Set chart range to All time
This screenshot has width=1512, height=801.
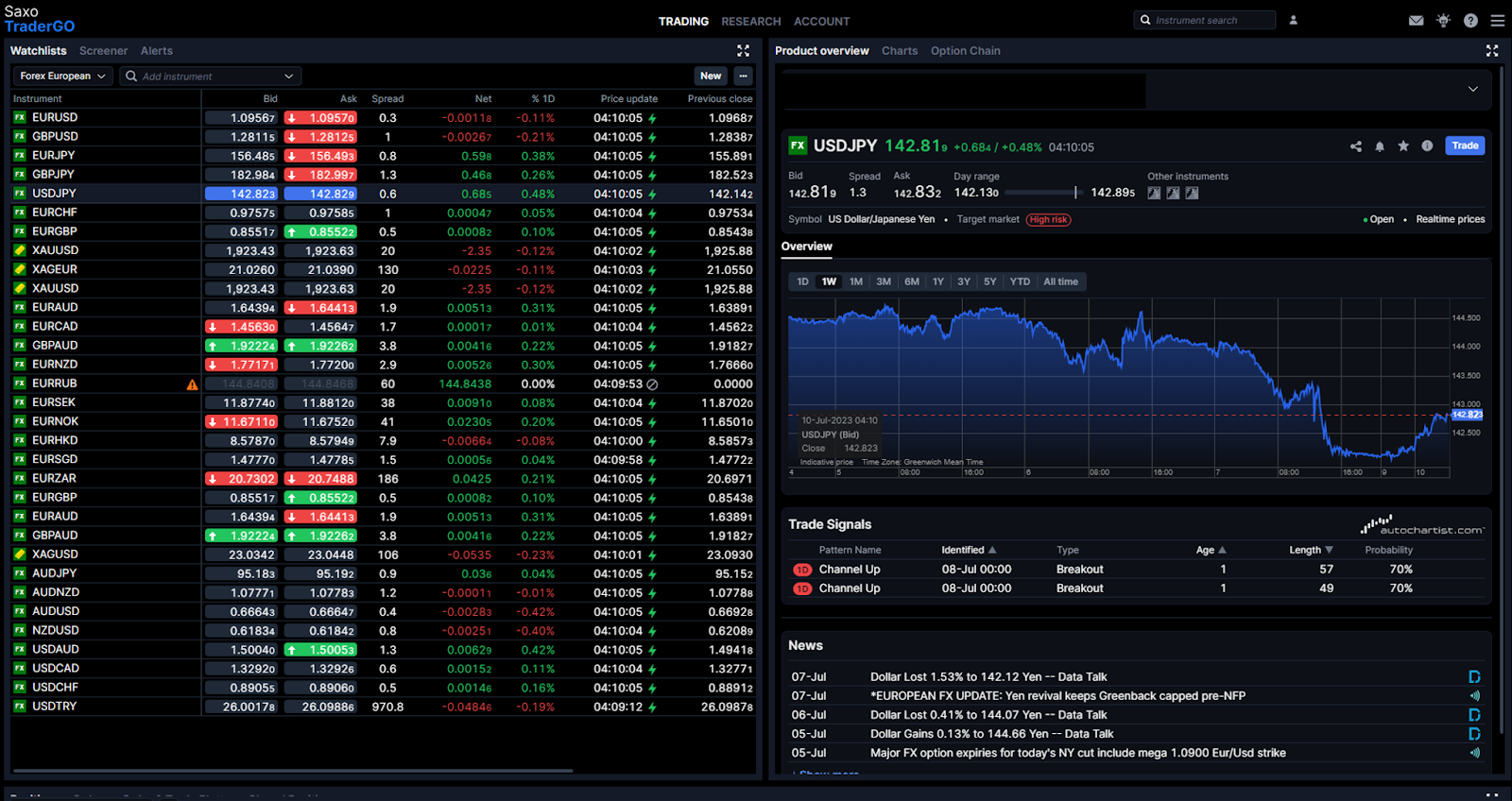pos(1060,281)
